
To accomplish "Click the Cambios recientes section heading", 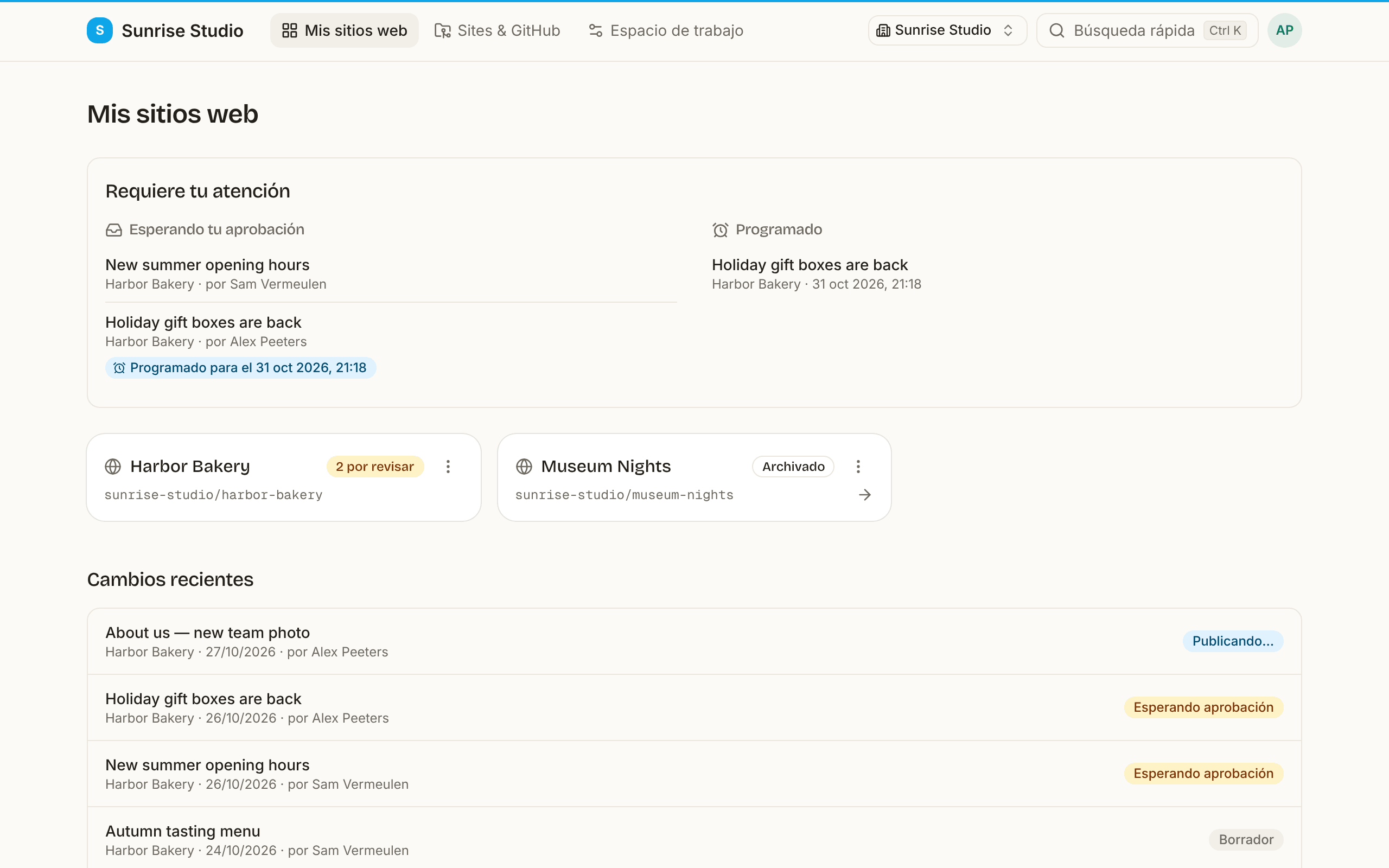I will coord(170,580).
